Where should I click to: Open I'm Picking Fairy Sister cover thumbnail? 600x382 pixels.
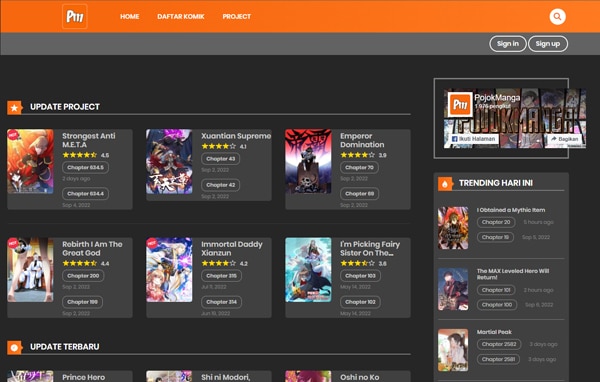click(x=308, y=269)
